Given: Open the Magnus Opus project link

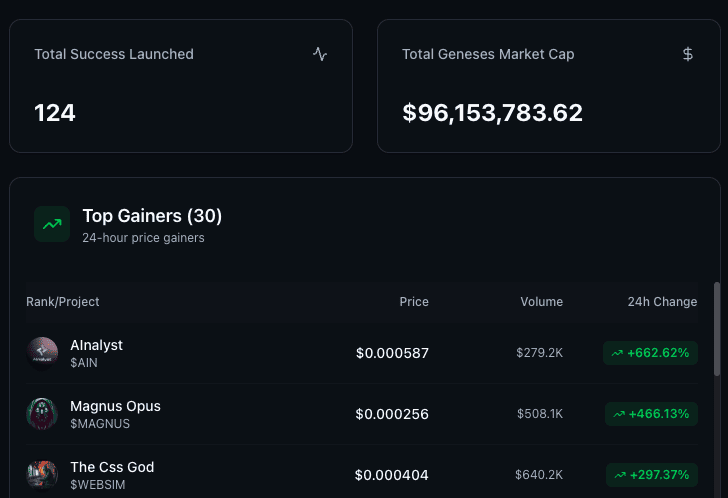Looking at the screenshot, I should [x=115, y=406].
